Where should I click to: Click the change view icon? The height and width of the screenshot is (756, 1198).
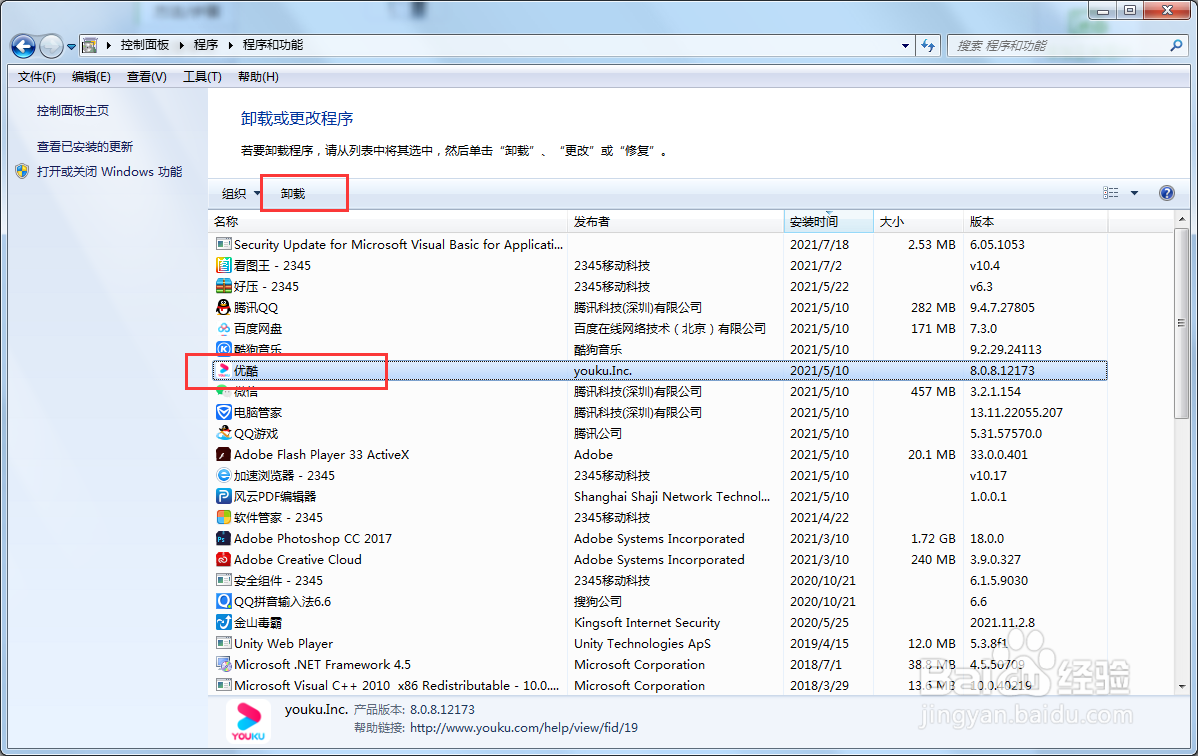pyautogui.click(x=1110, y=193)
